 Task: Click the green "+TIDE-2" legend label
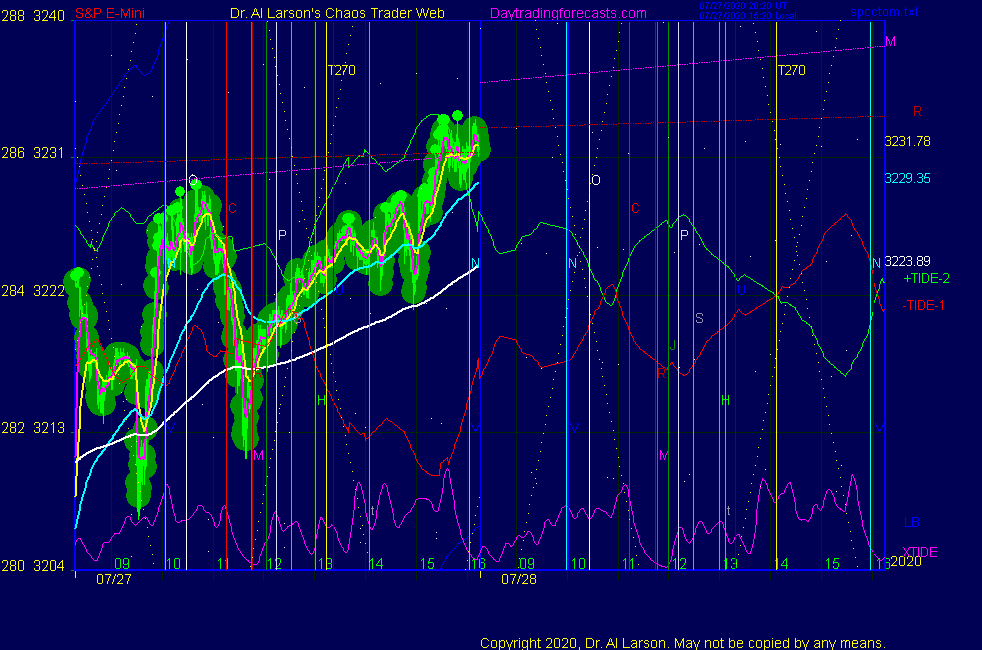point(926,279)
